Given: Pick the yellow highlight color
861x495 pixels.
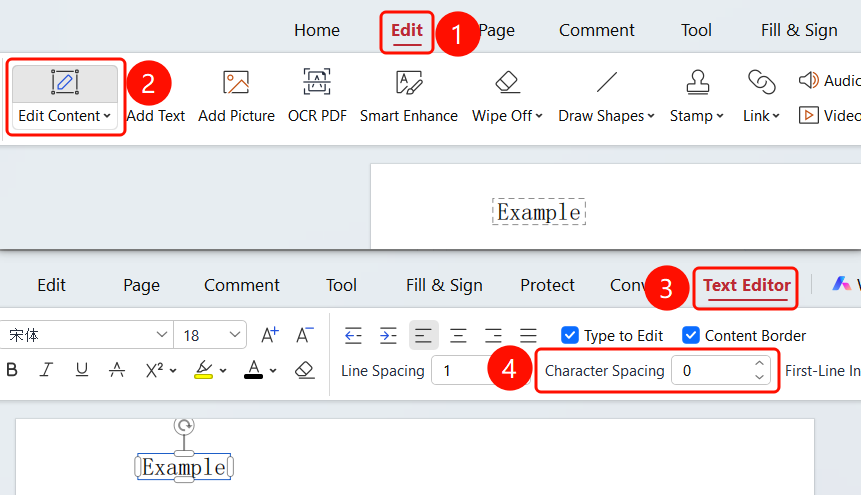Looking at the screenshot, I should pos(204,370).
